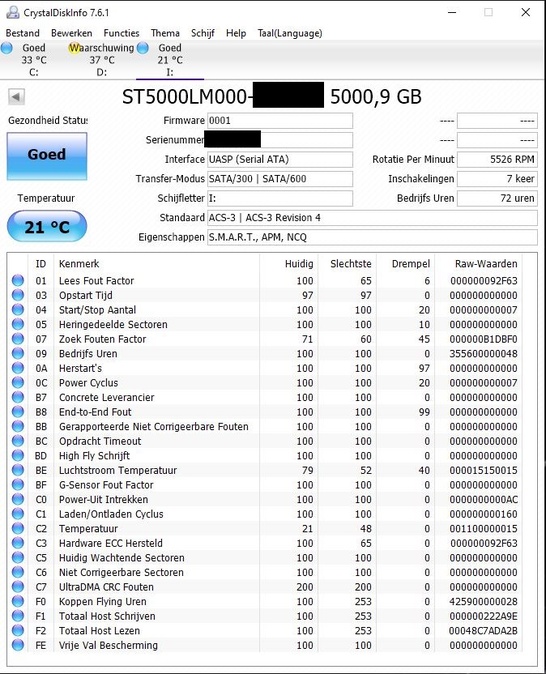Click the blue Goed health status button
The image size is (546, 674).
point(47,156)
